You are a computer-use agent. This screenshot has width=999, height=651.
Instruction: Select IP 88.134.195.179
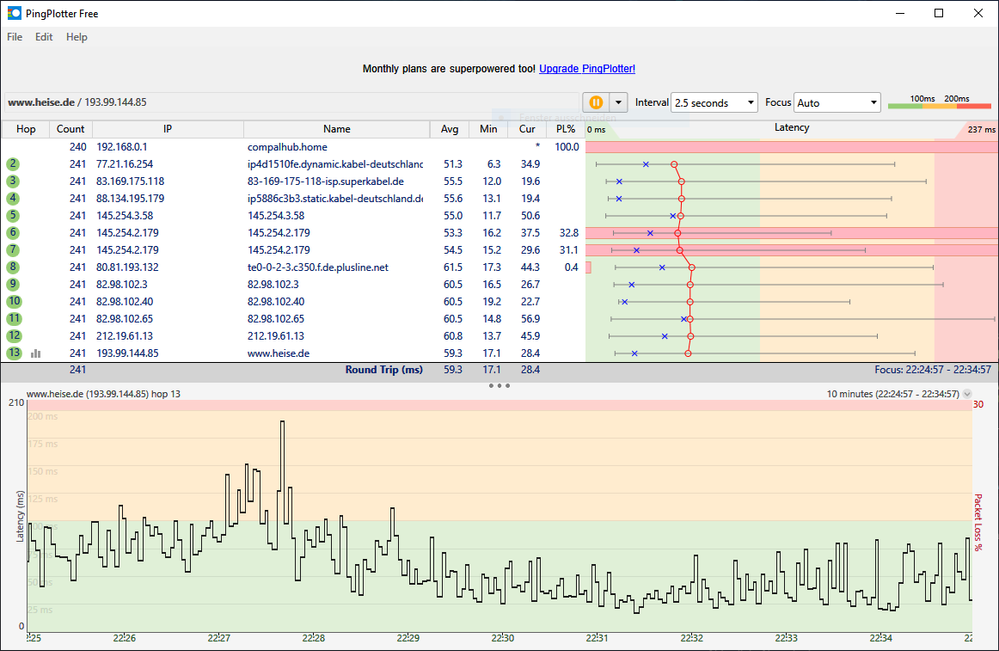[x=130, y=199]
